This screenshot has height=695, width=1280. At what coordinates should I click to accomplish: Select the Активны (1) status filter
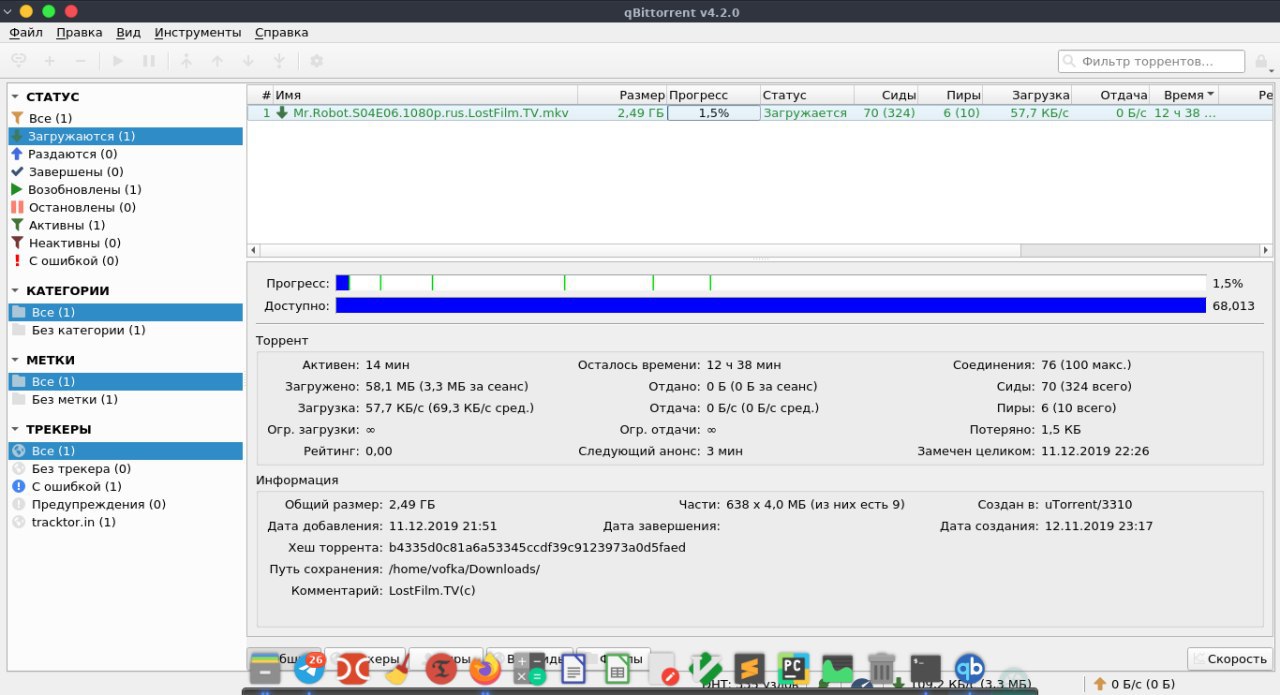125,225
